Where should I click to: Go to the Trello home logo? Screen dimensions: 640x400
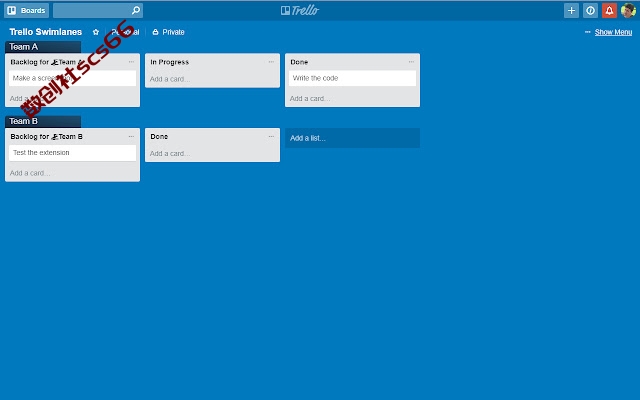[300, 11]
